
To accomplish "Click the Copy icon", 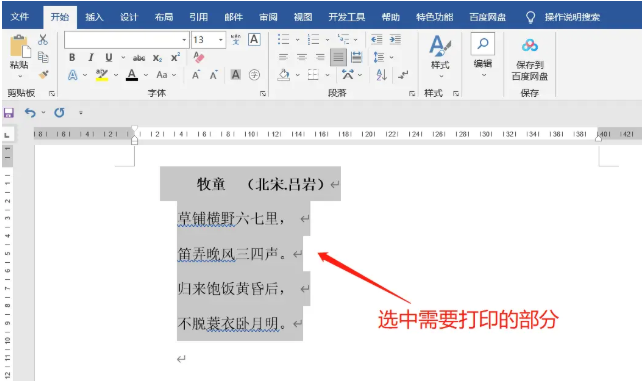I will pyautogui.click(x=43, y=57).
